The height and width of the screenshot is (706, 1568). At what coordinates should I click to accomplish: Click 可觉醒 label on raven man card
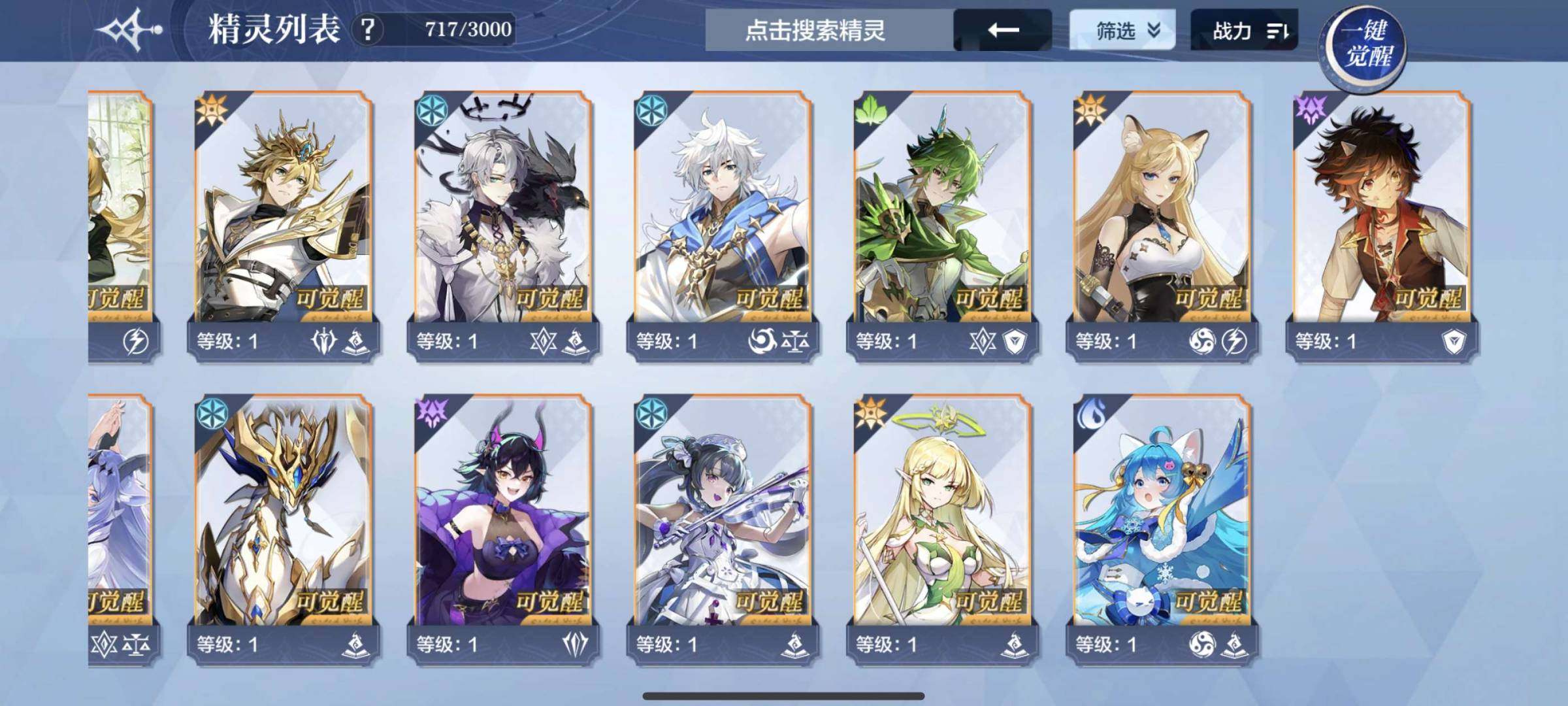549,299
